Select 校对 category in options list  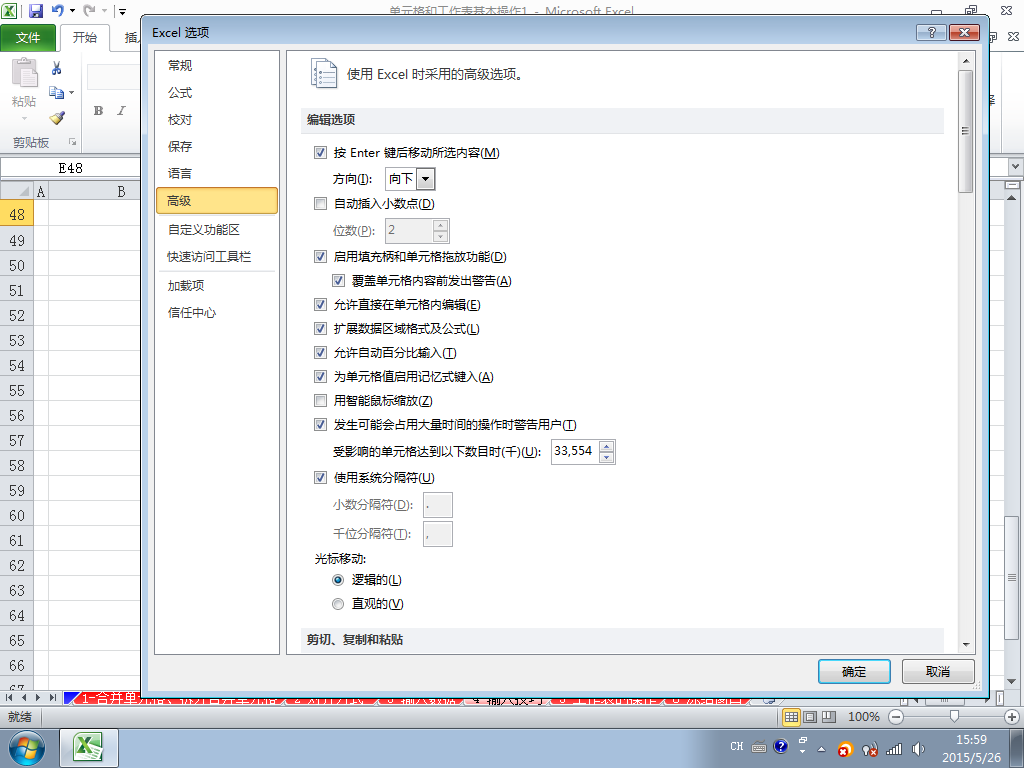click(217, 120)
